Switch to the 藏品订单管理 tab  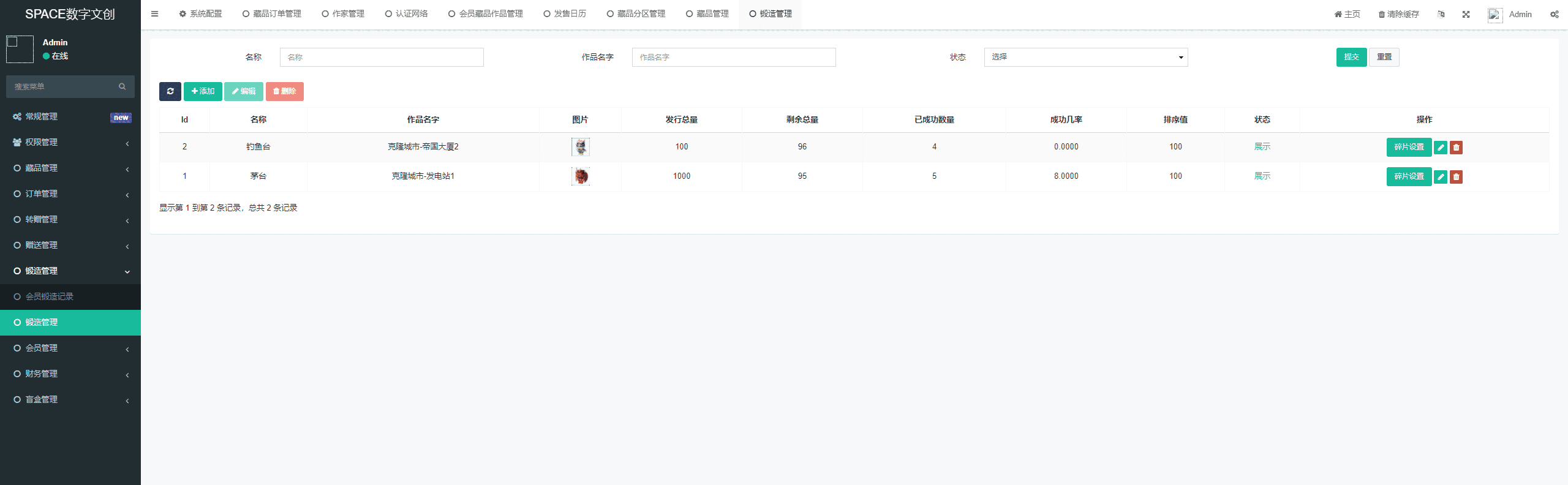(271, 13)
